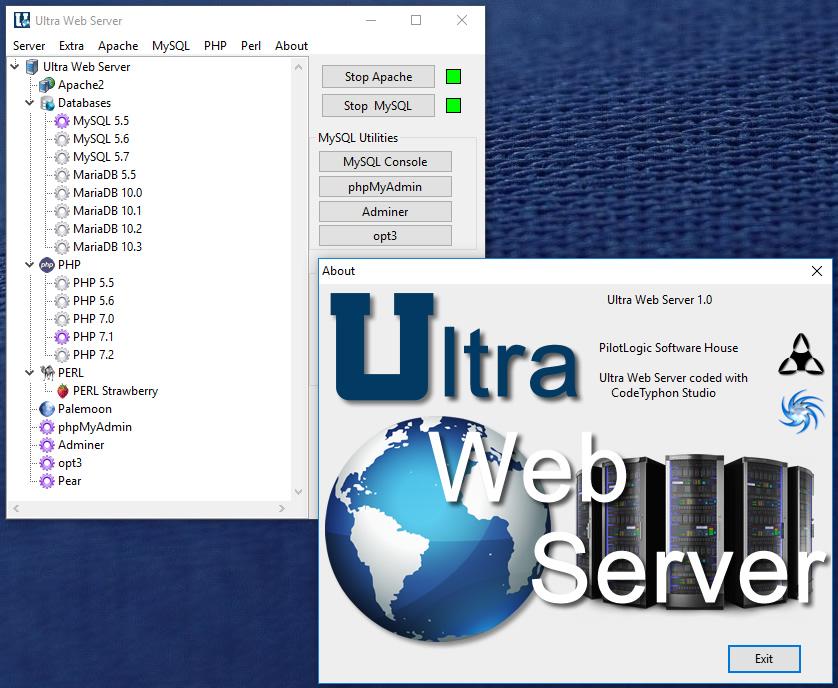Click the tree scrollbar up arrow
The height and width of the screenshot is (688, 838).
tap(299, 67)
